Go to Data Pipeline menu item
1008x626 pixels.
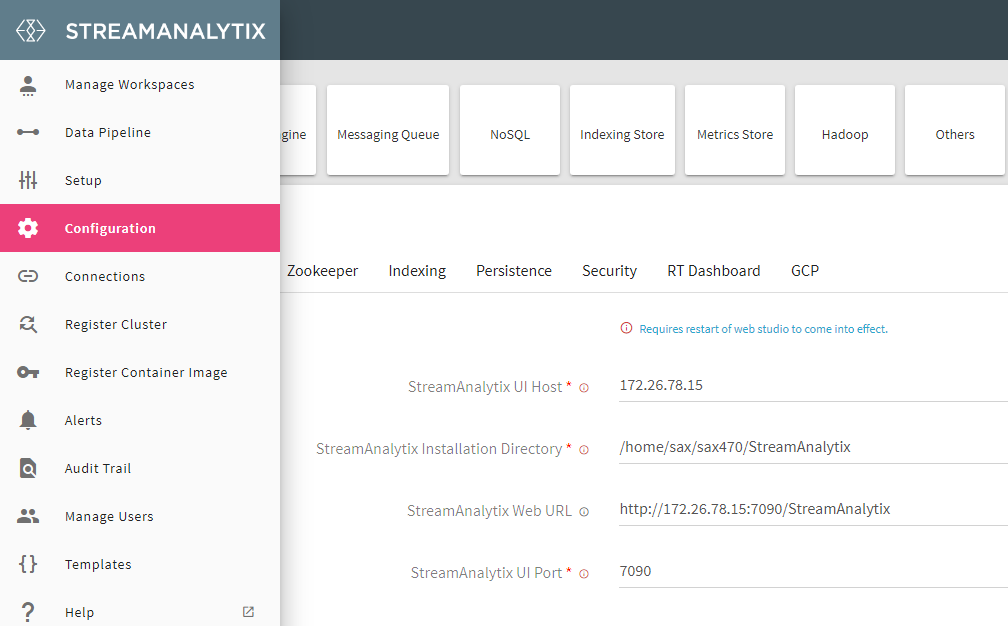pos(140,132)
